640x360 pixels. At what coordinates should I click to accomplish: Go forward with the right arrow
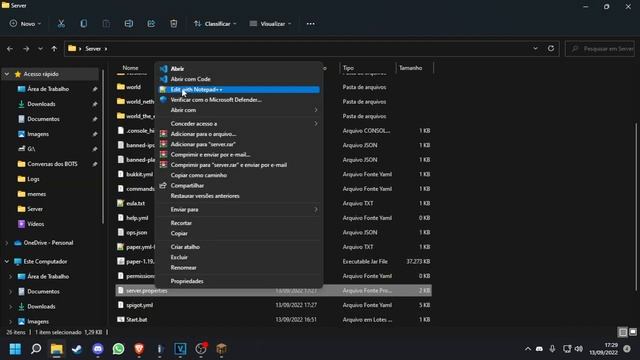click(x=26, y=49)
